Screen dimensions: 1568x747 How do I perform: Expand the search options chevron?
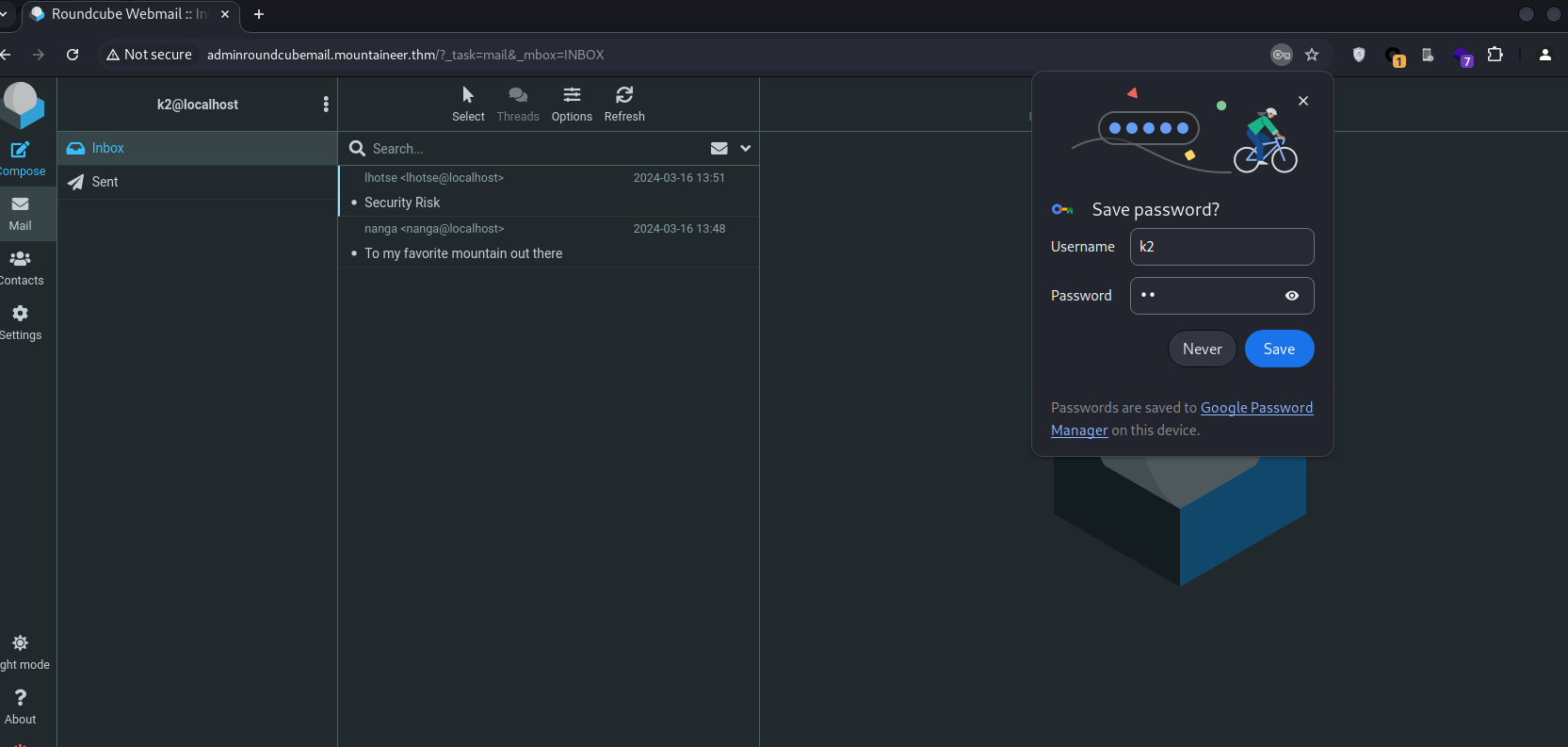coord(746,148)
